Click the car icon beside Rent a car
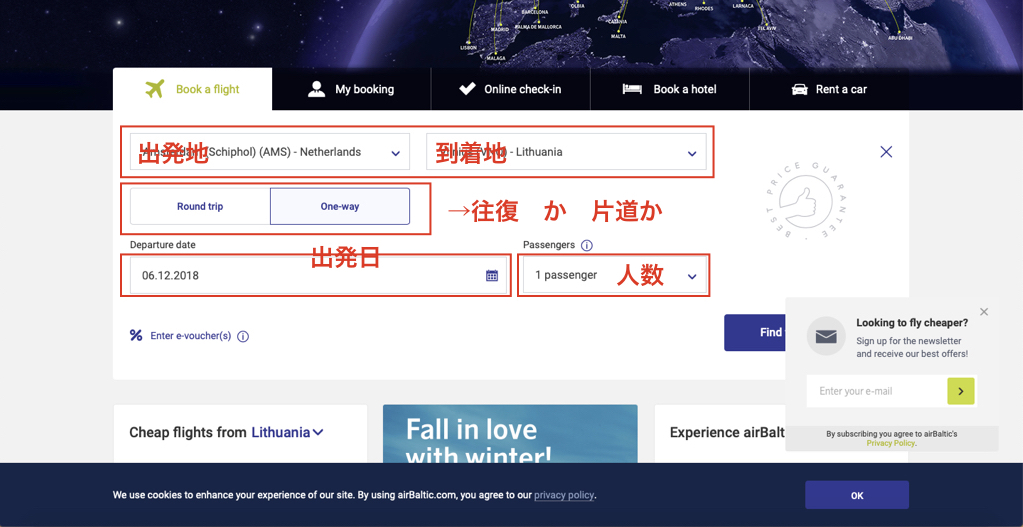This screenshot has height=527, width=1023. click(799, 89)
